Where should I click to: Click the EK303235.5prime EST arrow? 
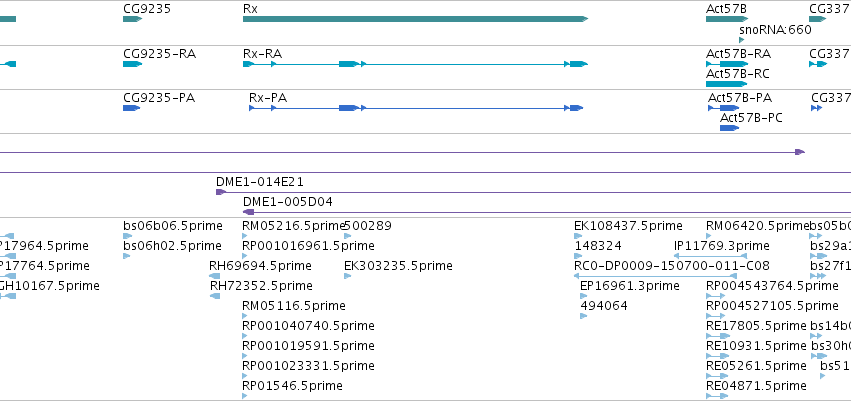pyautogui.click(x=347, y=276)
